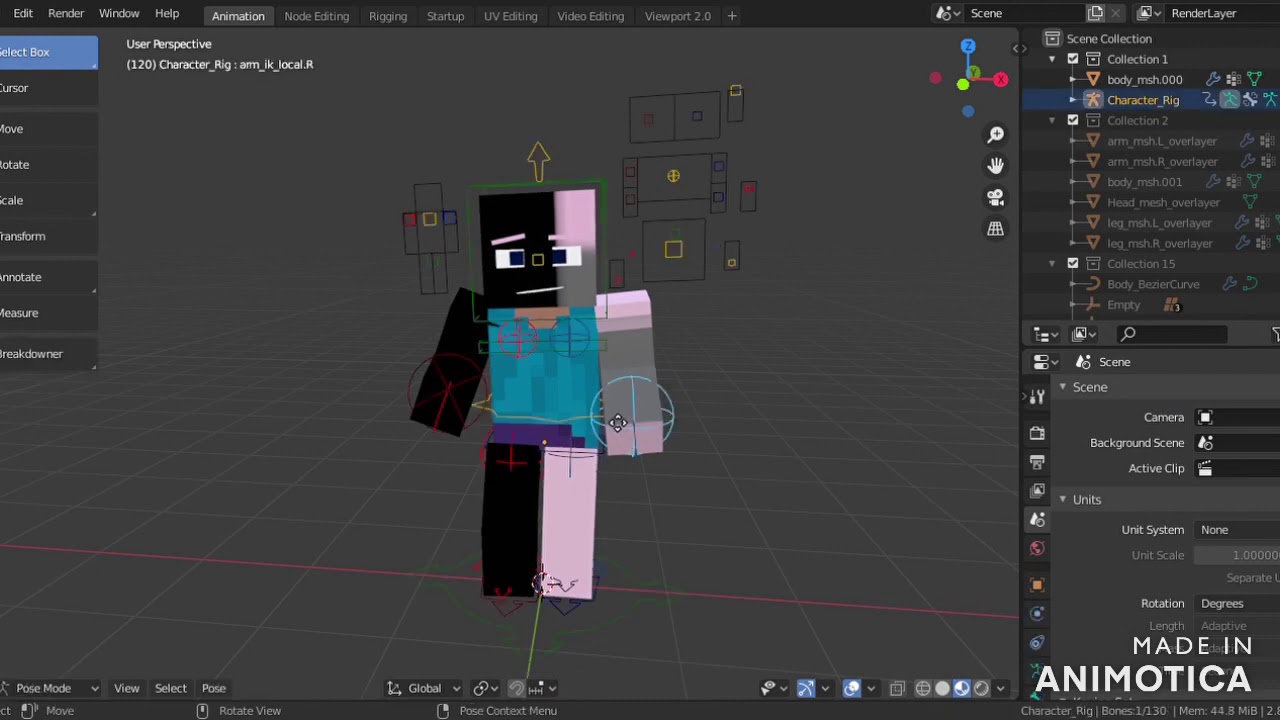
Task: Open the Rotation Degrees dropdown
Action: point(1238,604)
